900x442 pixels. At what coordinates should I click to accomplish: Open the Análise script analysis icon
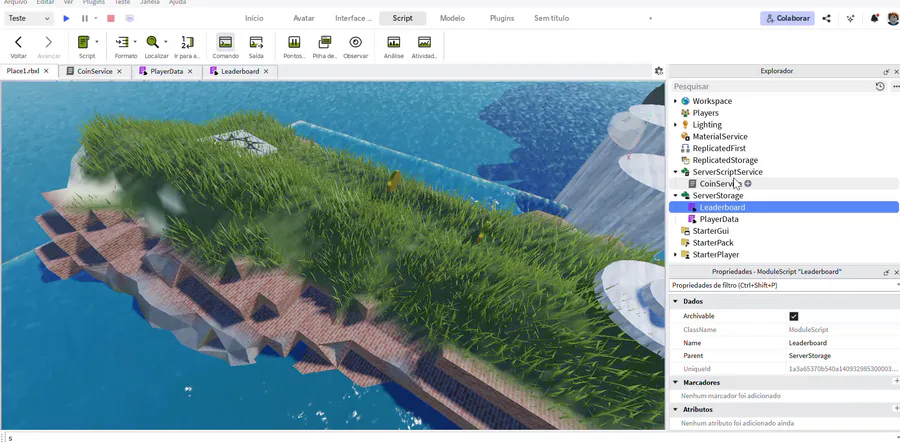394,42
